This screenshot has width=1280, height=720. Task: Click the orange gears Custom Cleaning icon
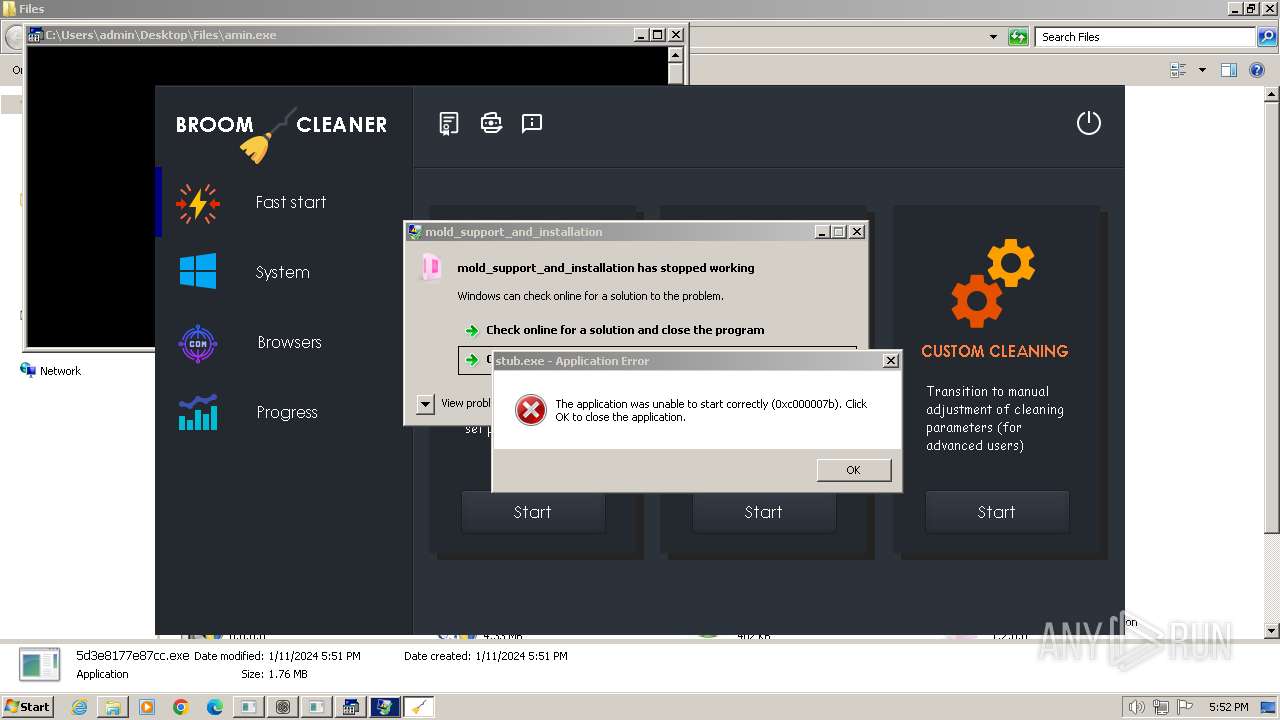[x=994, y=283]
